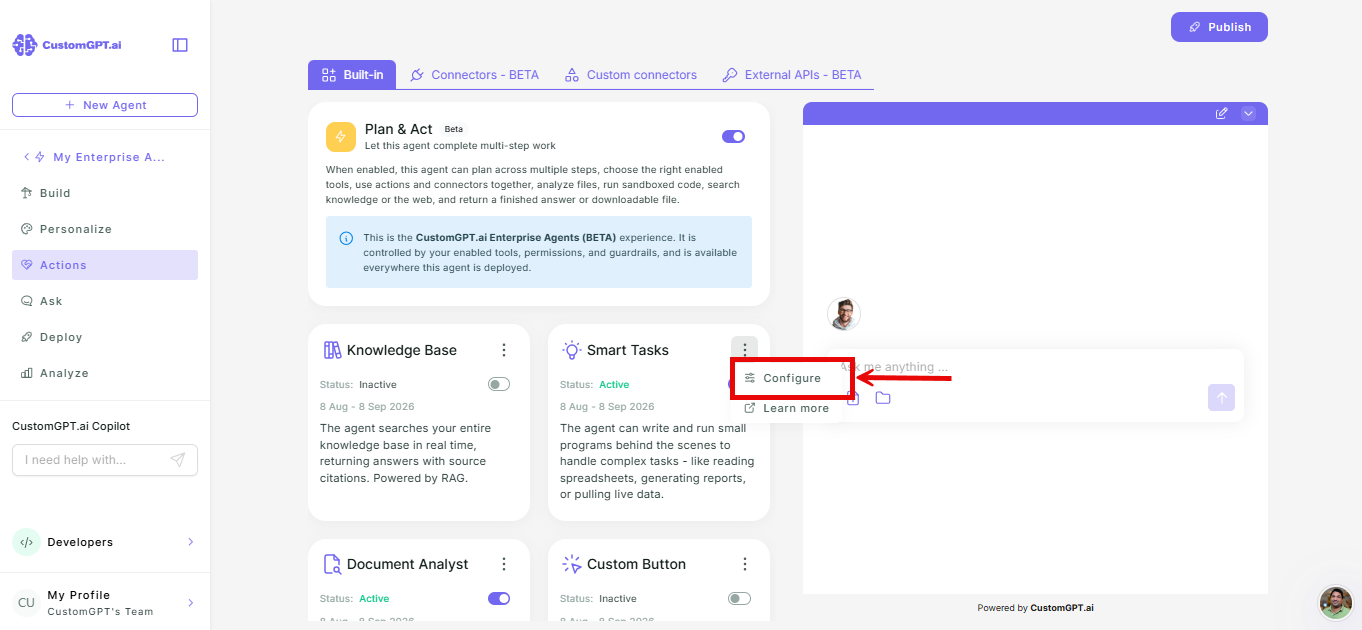The image size is (1362, 630).
Task: Switch to Connectors - BETA tab
Action: tap(475, 75)
